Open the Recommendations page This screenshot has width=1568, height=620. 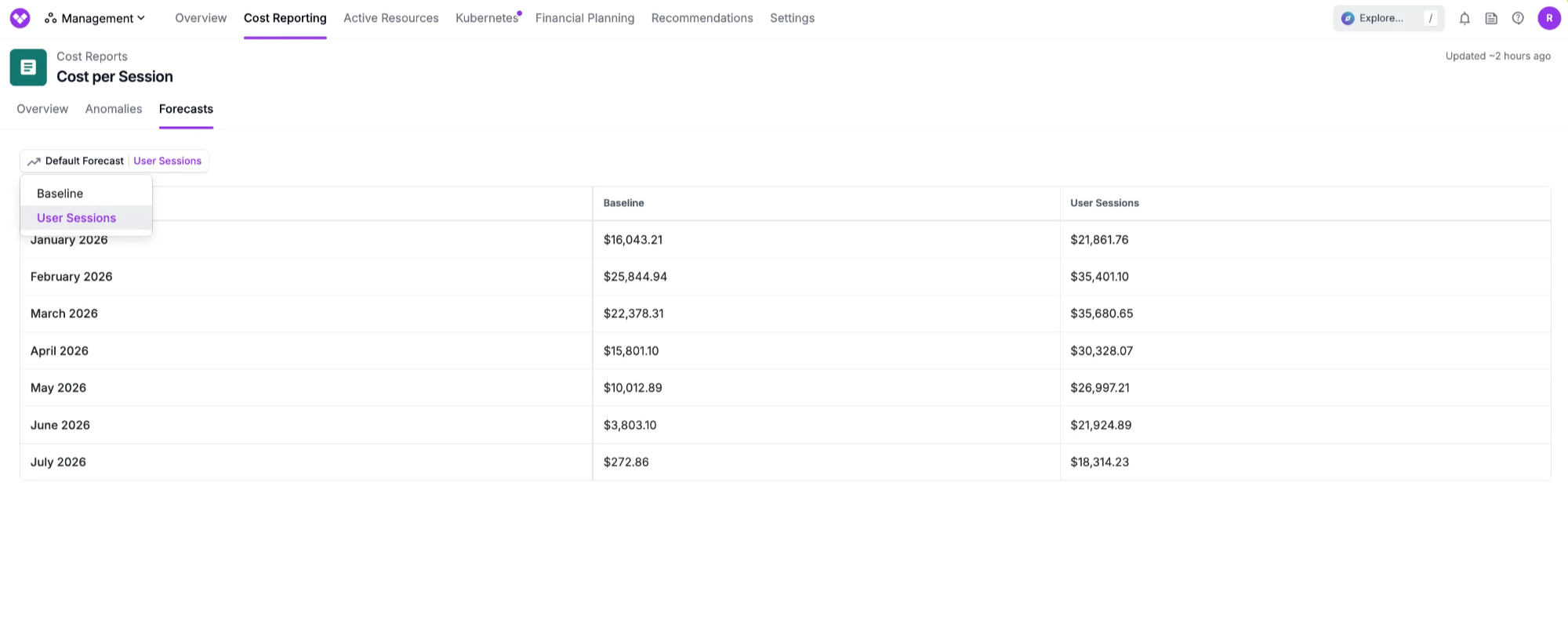702,18
